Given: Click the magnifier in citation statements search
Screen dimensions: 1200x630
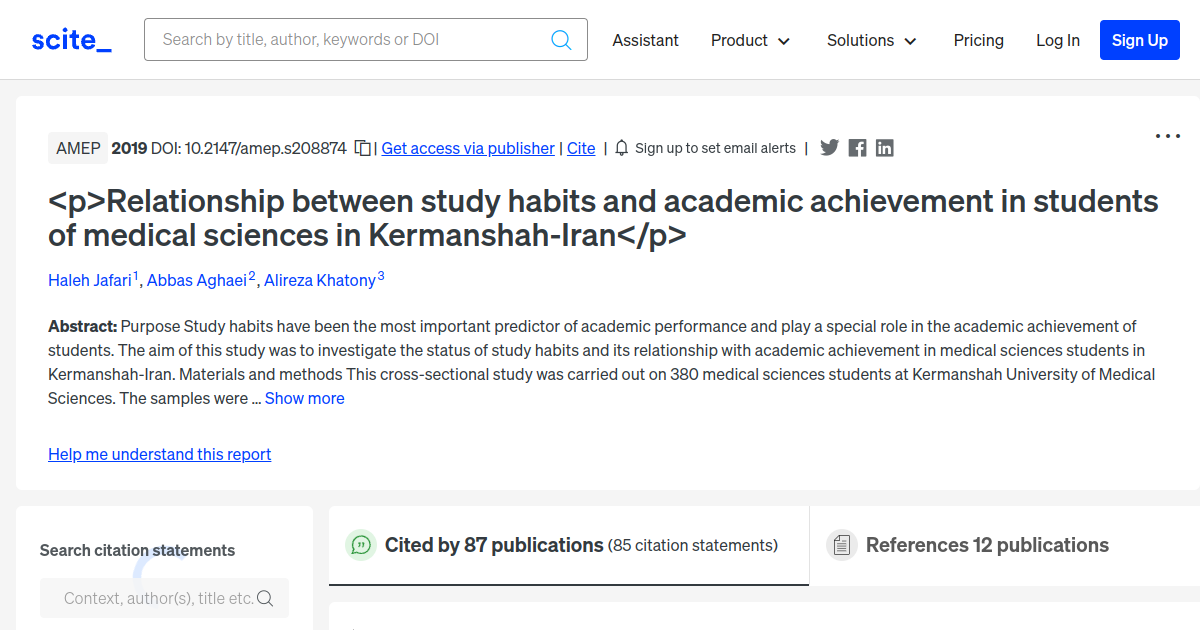Looking at the screenshot, I should pyautogui.click(x=265, y=598).
